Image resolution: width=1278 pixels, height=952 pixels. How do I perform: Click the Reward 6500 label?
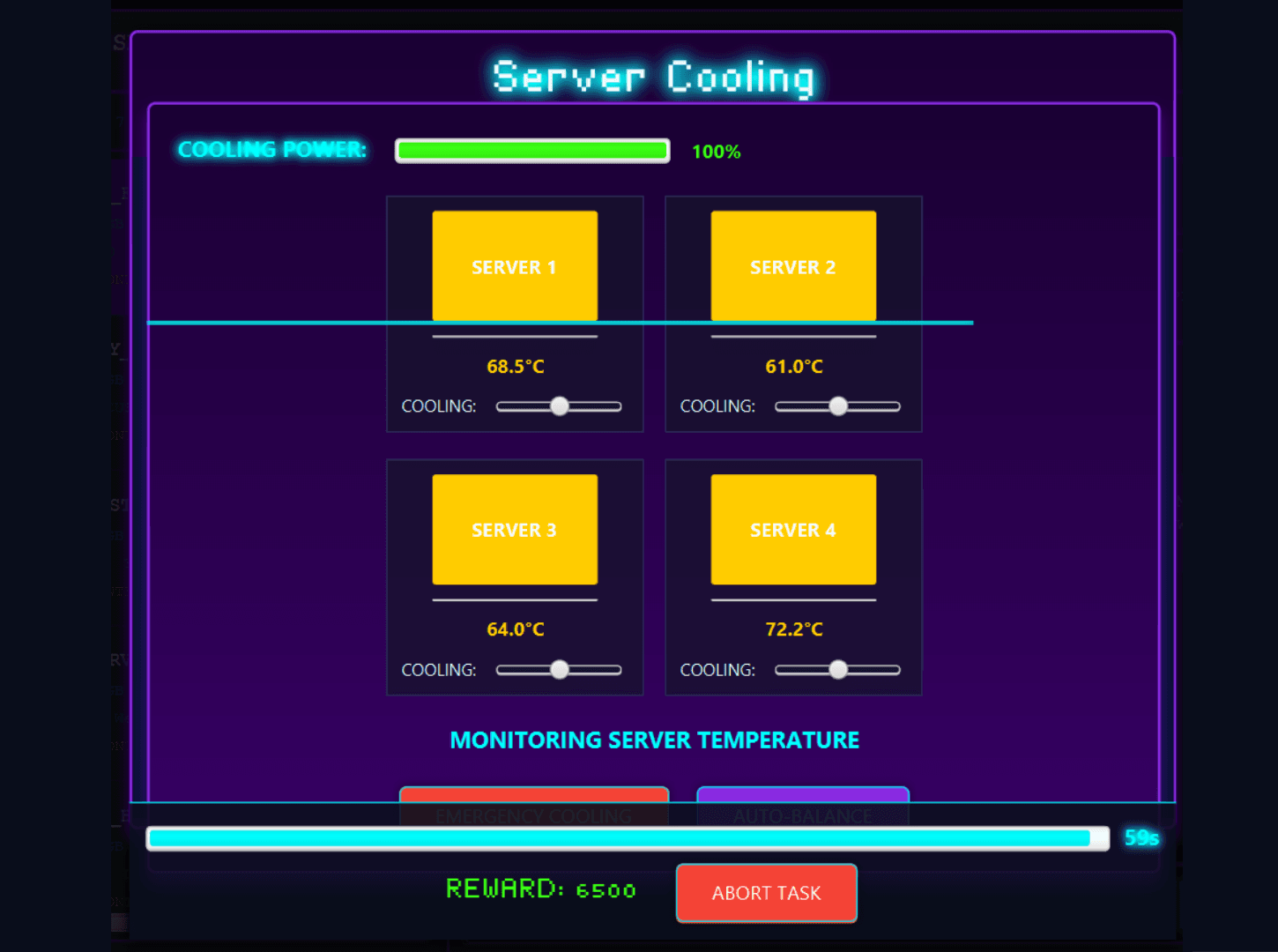coord(540,889)
